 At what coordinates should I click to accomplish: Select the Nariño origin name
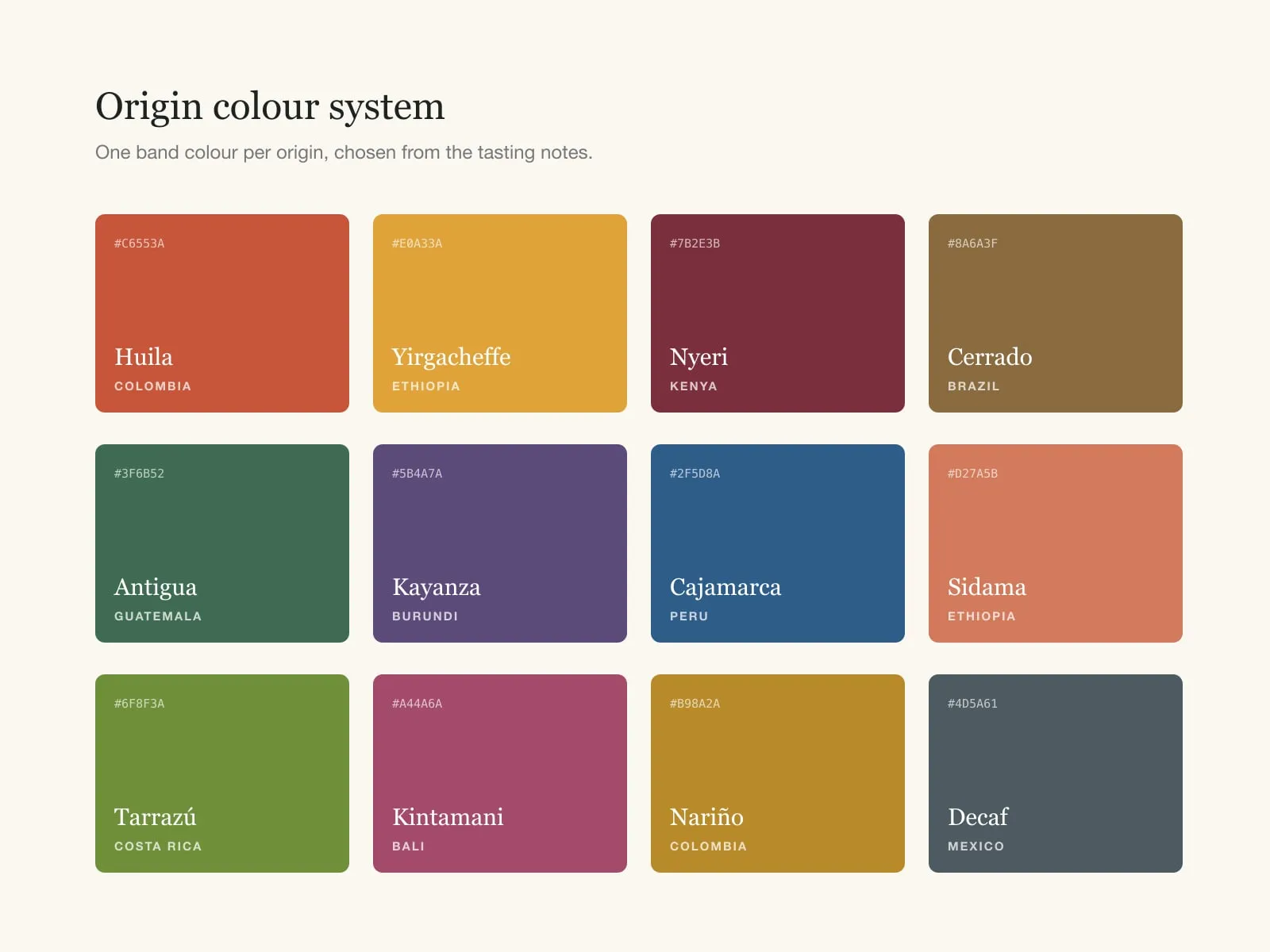click(706, 817)
